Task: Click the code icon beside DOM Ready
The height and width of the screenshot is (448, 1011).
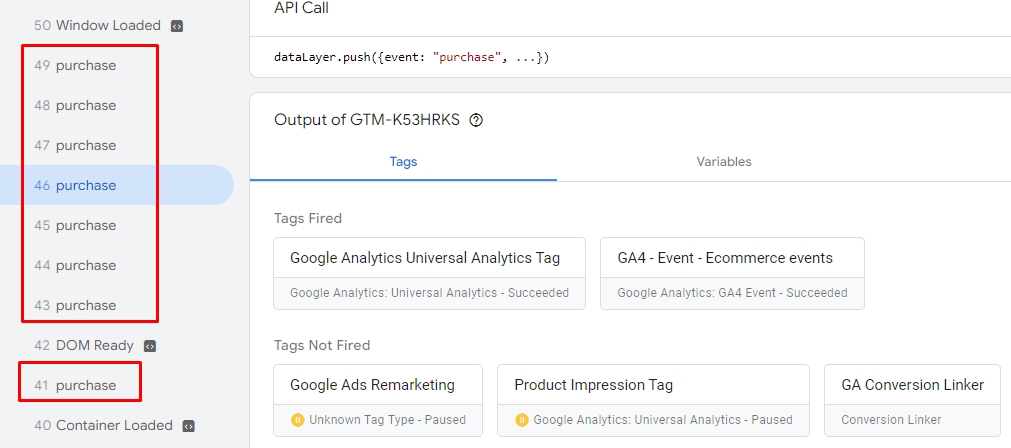Action: 150,346
